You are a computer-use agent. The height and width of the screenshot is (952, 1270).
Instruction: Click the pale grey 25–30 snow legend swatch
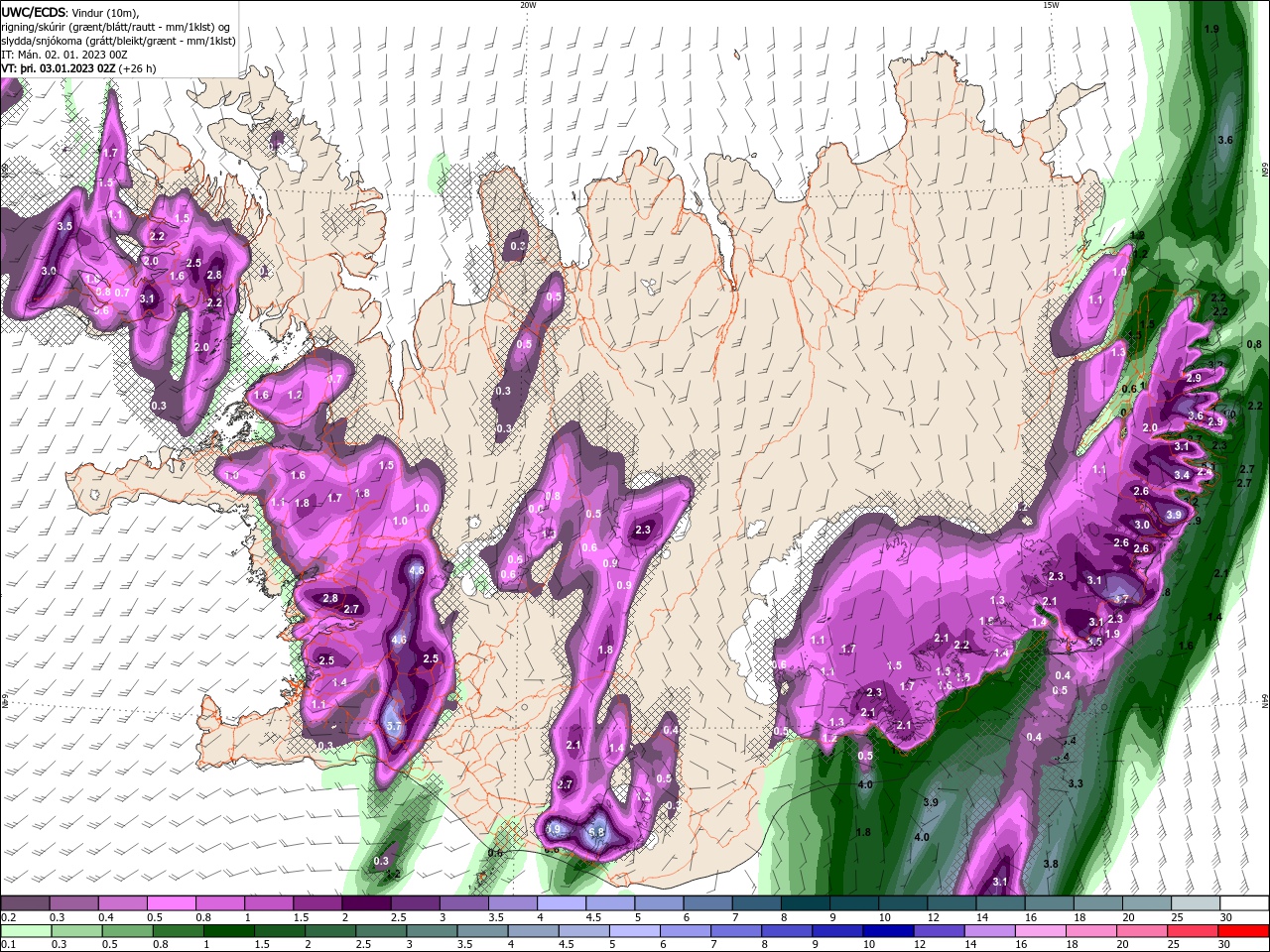coord(1195,903)
